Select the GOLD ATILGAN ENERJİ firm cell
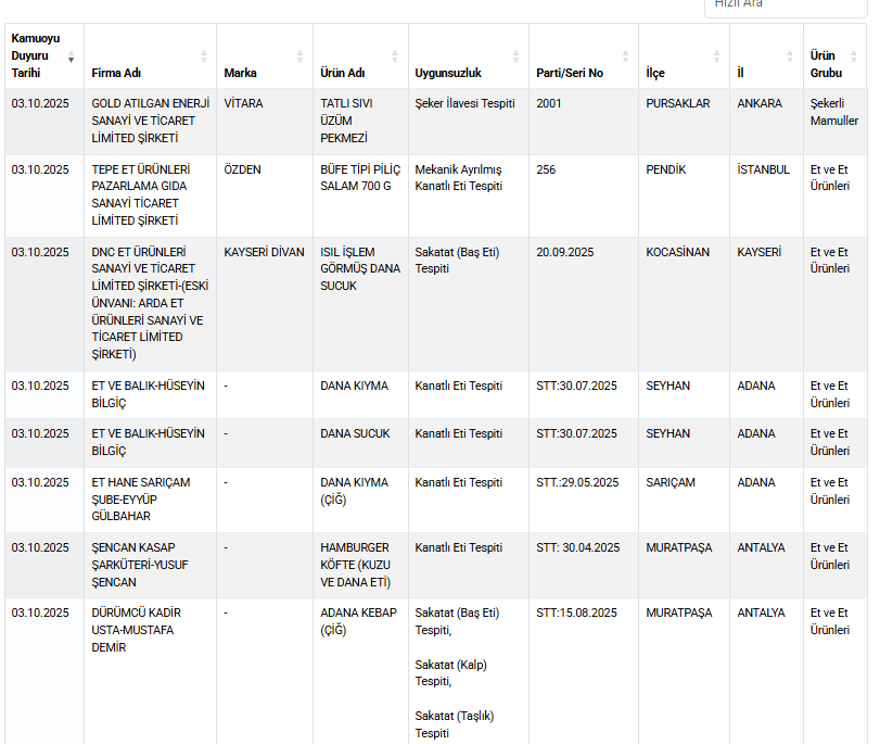 coord(148,120)
